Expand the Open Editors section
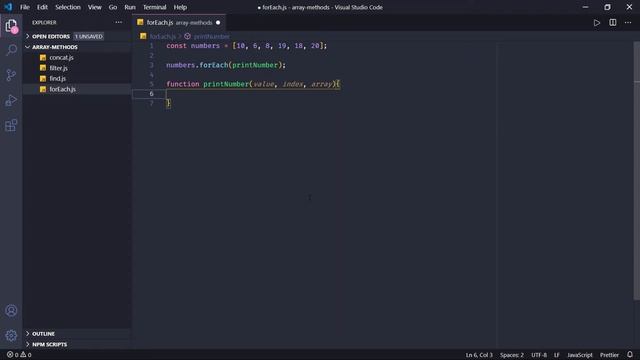The height and width of the screenshot is (360, 640). 78,36
